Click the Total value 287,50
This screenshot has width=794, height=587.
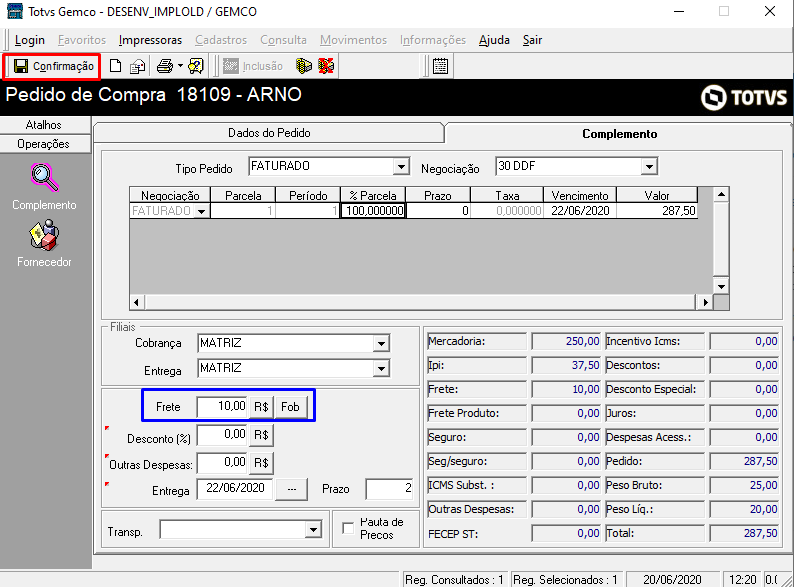pyautogui.click(x=743, y=533)
